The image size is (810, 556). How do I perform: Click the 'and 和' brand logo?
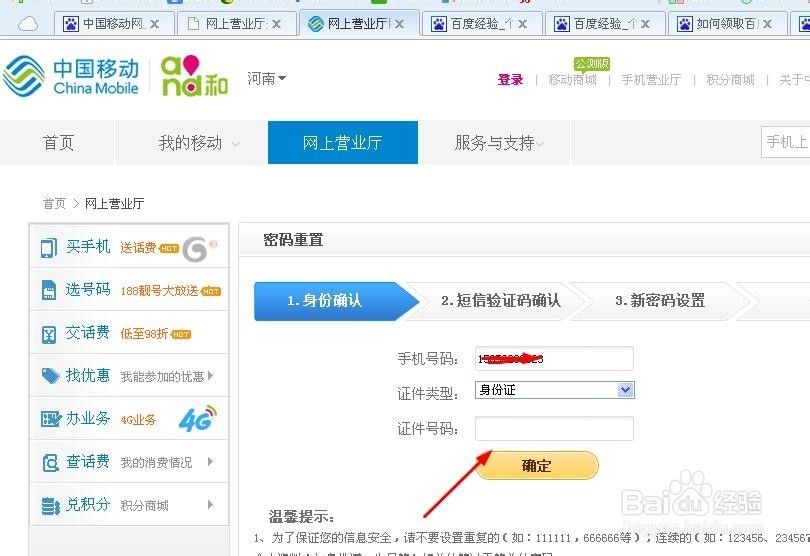tap(194, 76)
